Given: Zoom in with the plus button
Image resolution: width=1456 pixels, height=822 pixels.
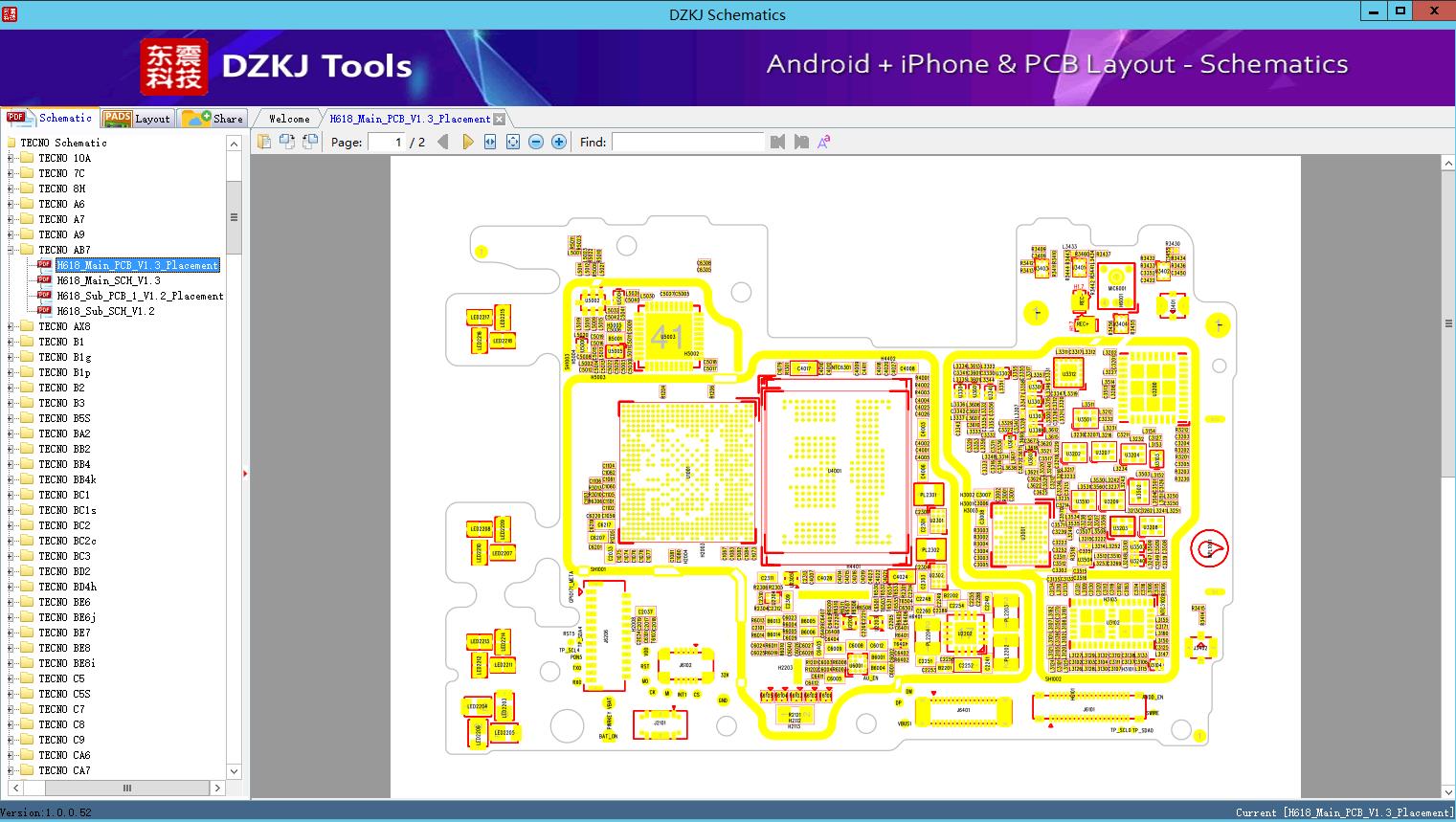Looking at the screenshot, I should click(559, 142).
